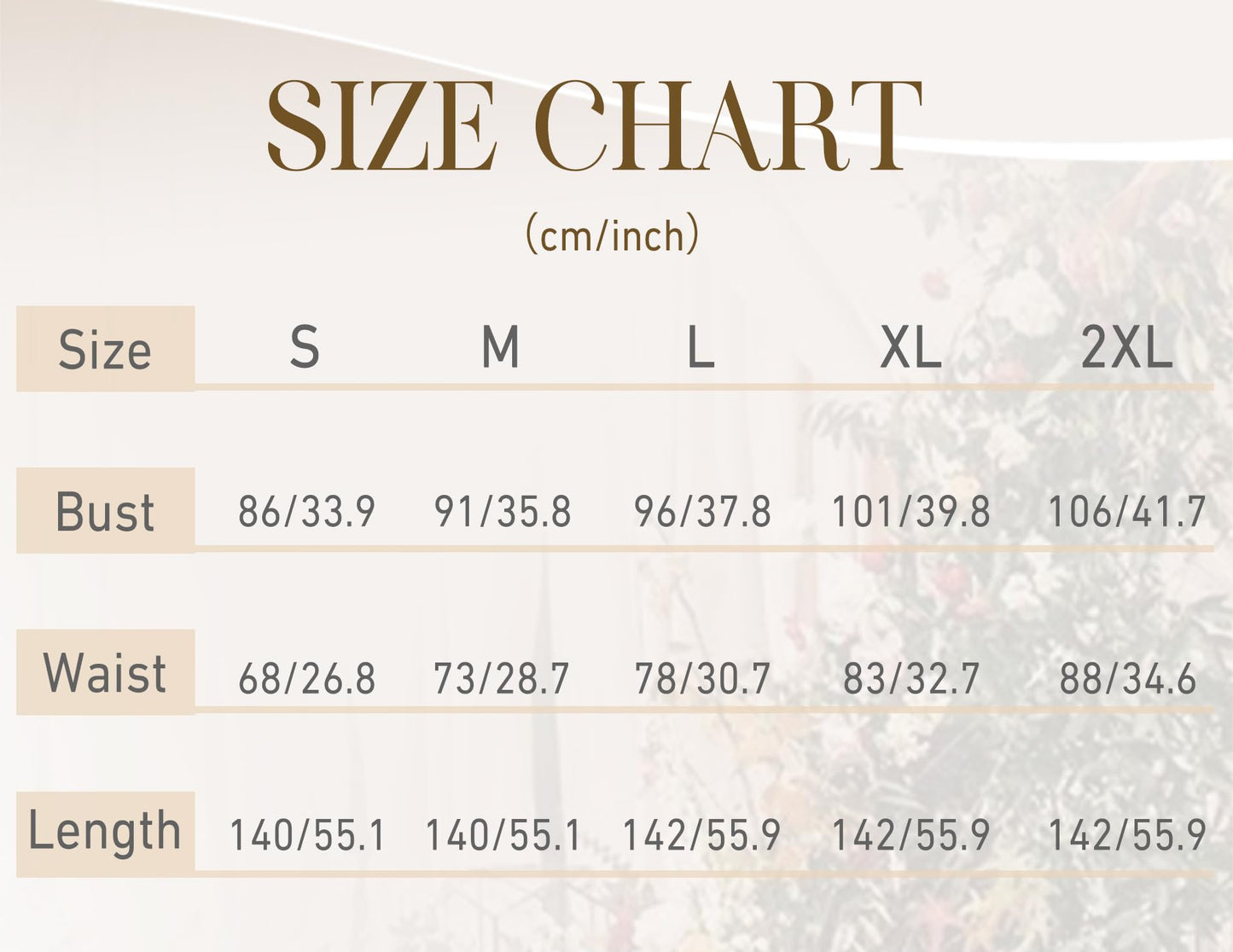Click the Bust row label

[105, 511]
